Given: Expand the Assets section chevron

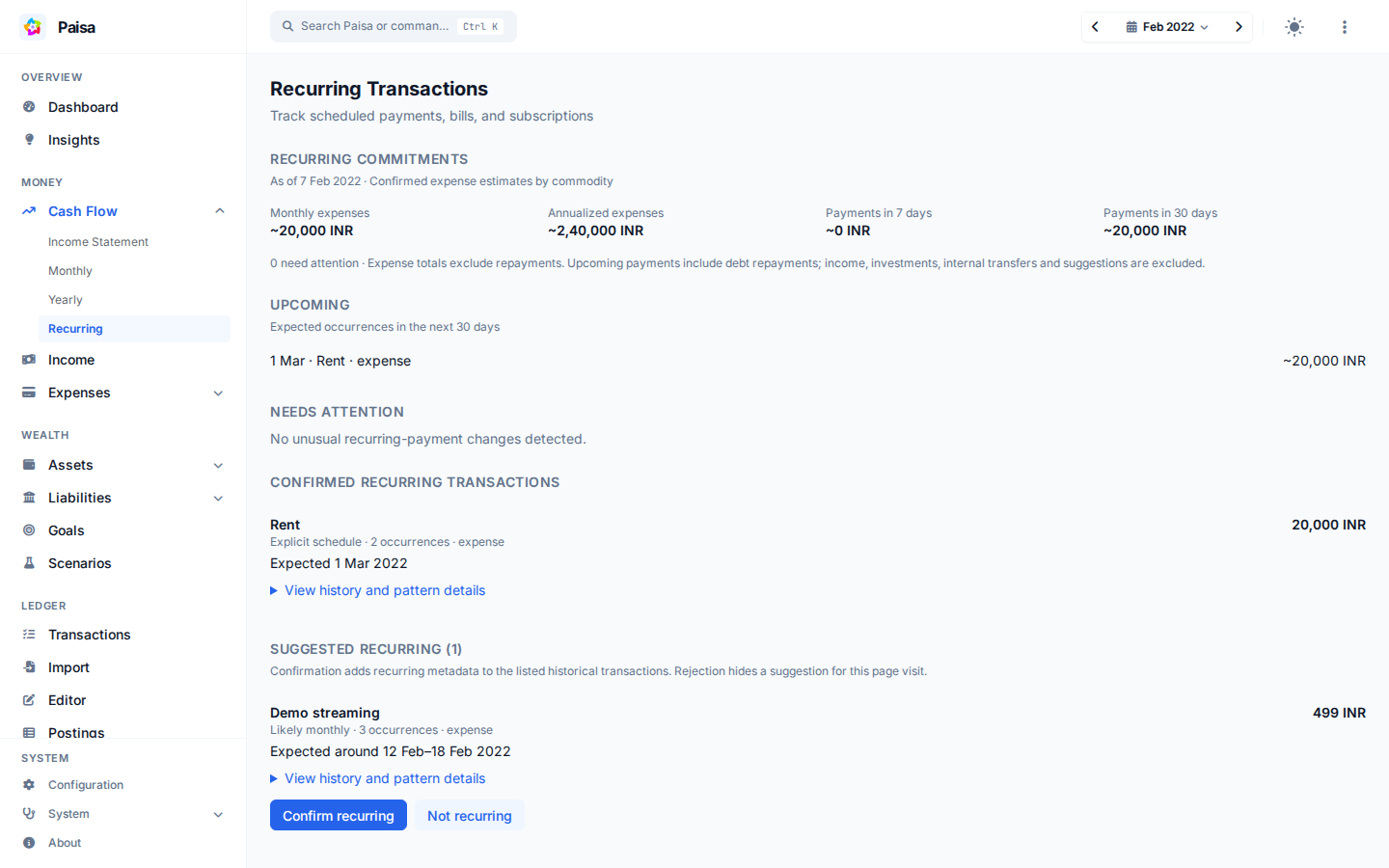Looking at the screenshot, I should tap(219, 465).
